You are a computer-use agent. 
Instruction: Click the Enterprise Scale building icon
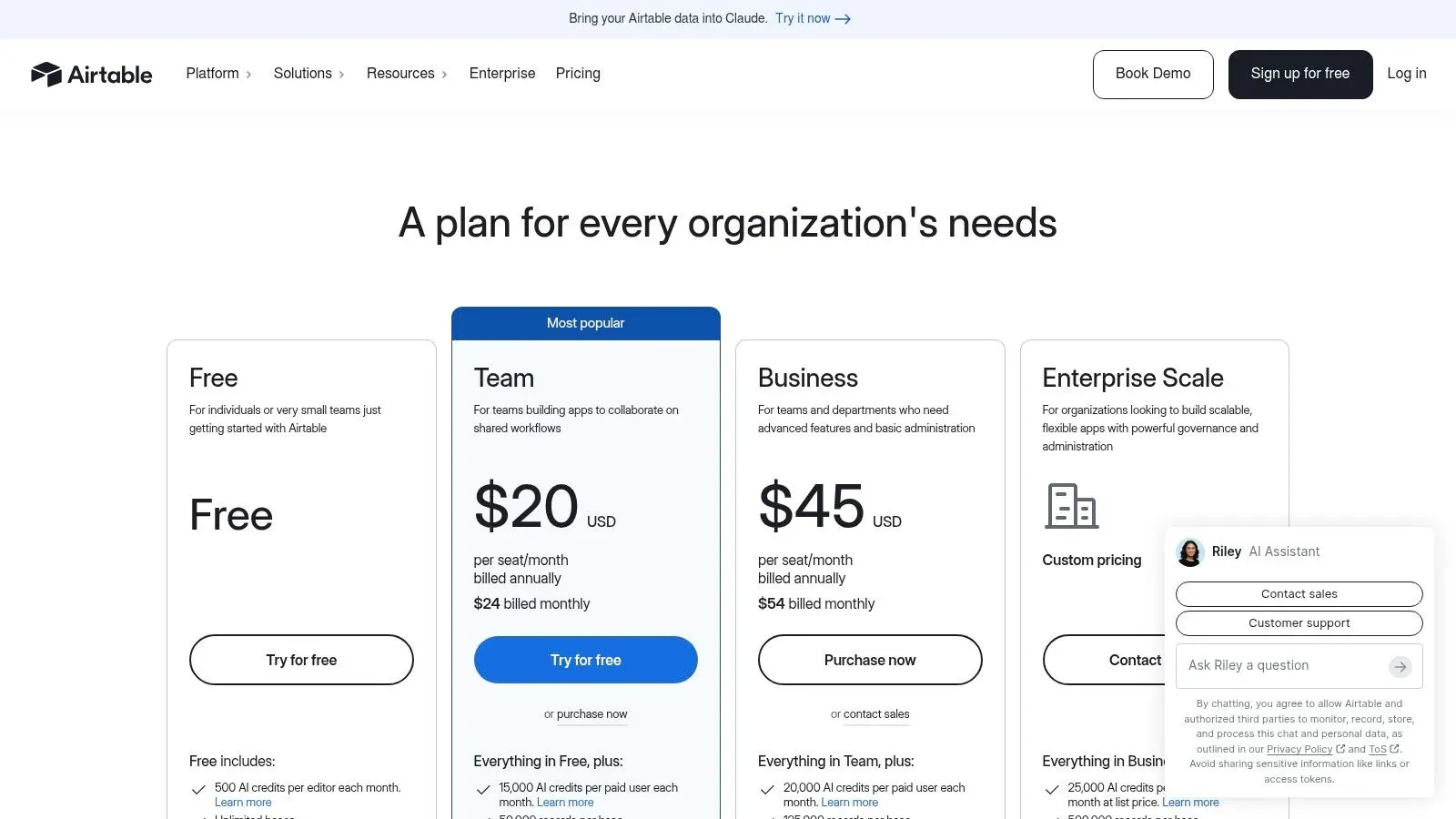tap(1071, 506)
